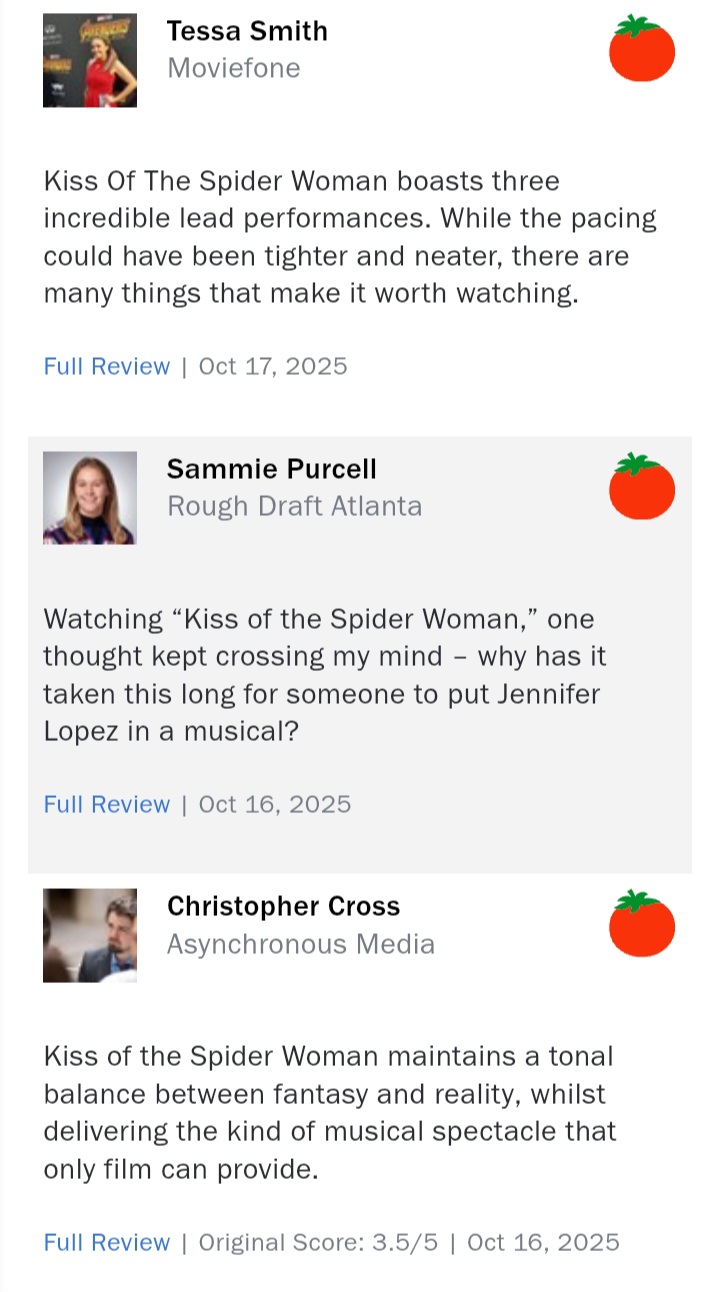The width and height of the screenshot is (720, 1292).
Task: Go to Sammie Purcell's critic page
Action: pyautogui.click(x=271, y=469)
